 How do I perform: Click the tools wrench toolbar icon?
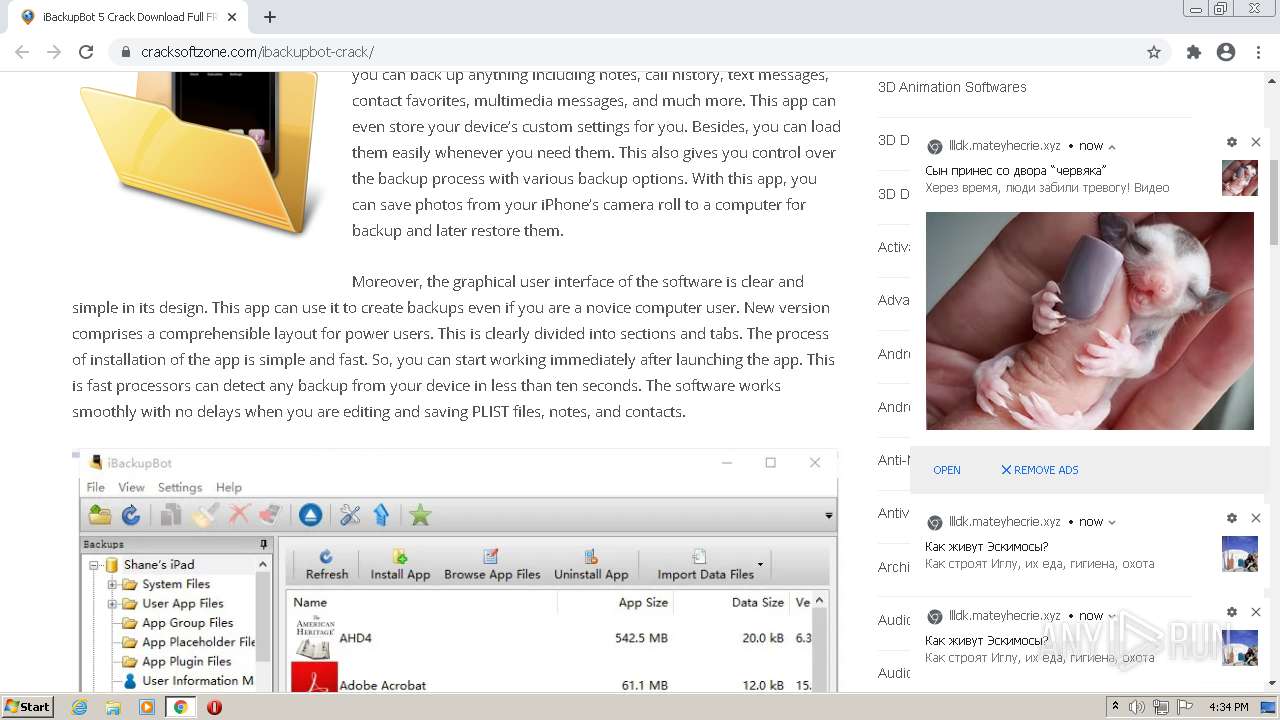pyautogui.click(x=350, y=515)
